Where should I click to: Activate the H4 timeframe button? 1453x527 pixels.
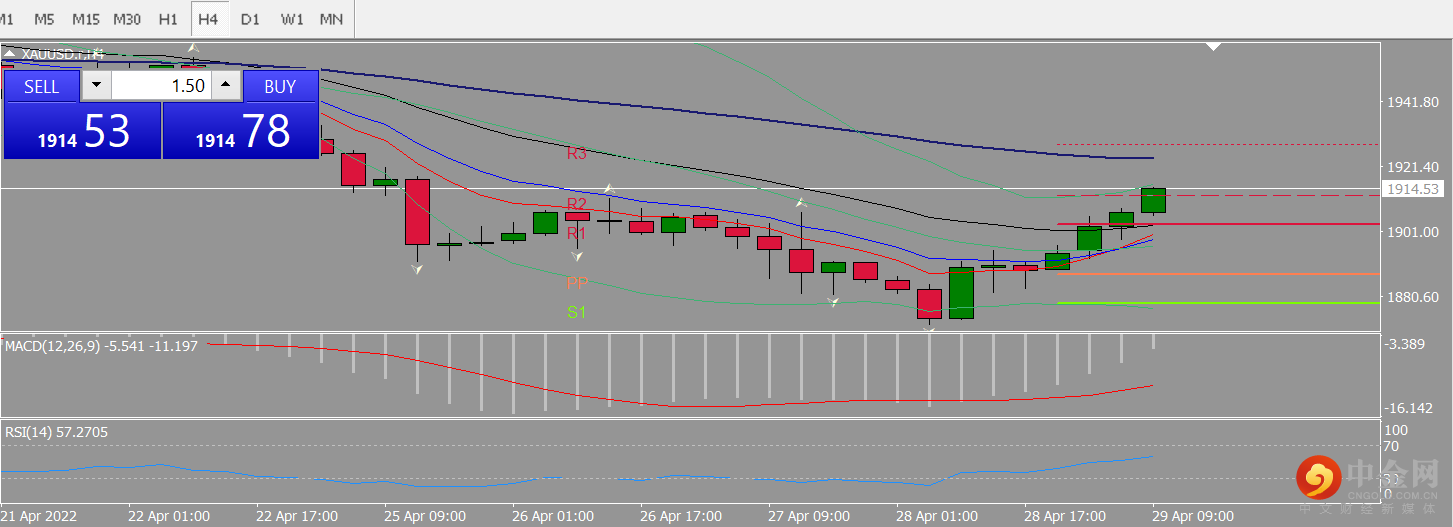(x=209, y=19)
